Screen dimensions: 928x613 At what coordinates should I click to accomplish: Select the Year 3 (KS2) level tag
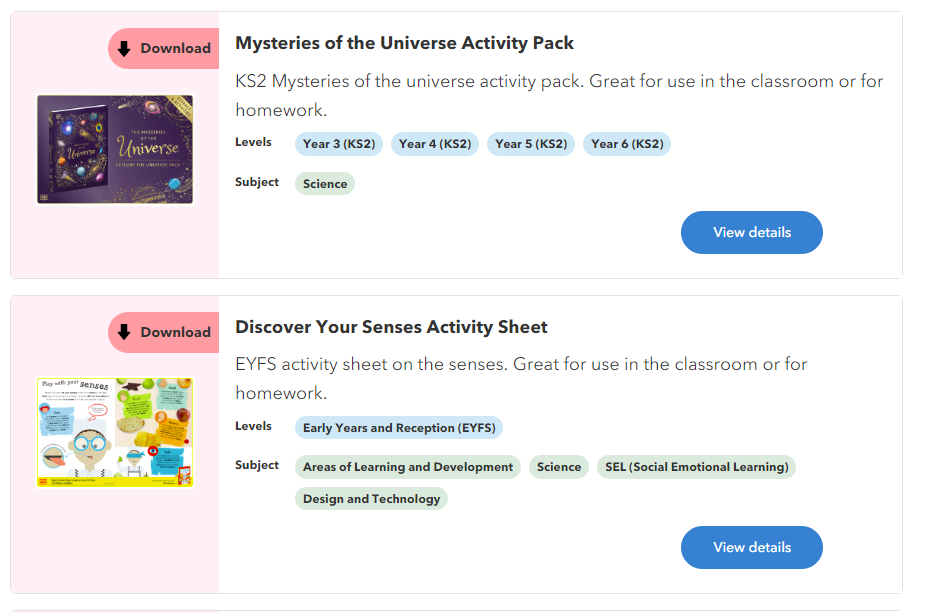pyautogui.click(x=339, y=144)
